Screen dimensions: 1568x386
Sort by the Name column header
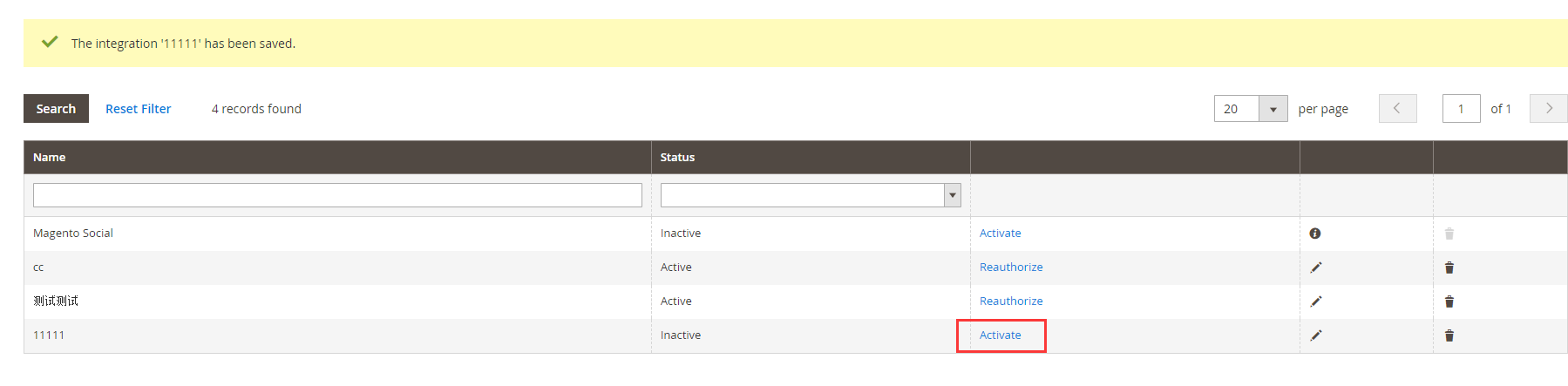coord(50,158)
